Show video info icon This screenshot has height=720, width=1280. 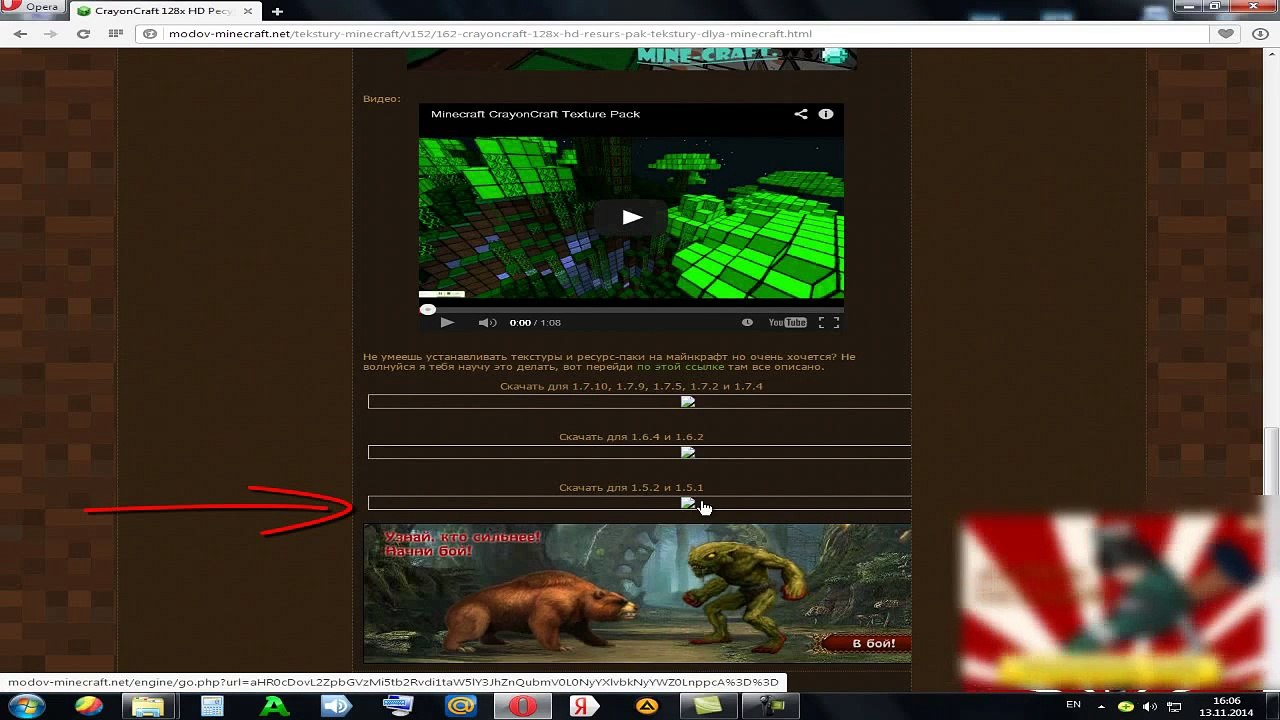(x=826, y=114)
